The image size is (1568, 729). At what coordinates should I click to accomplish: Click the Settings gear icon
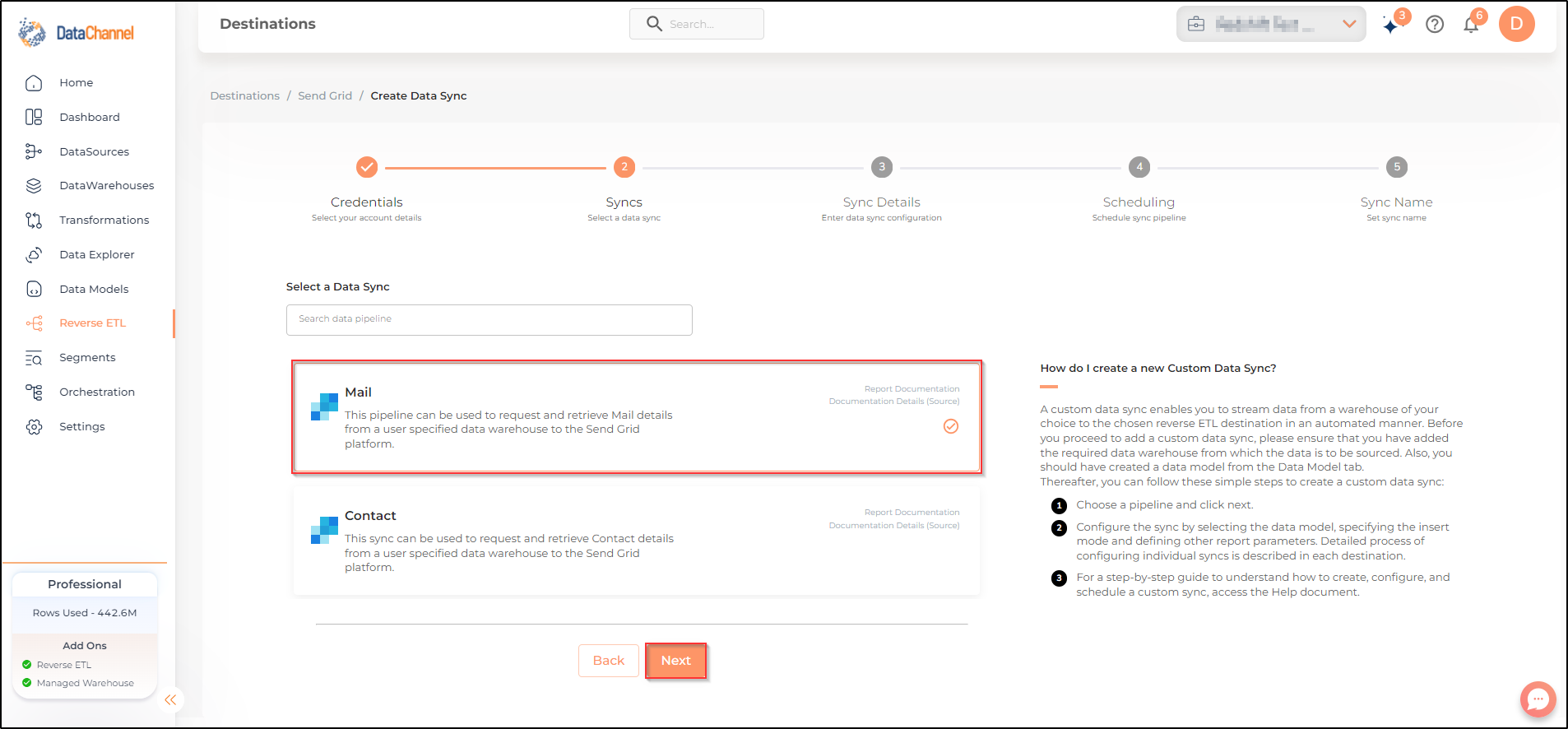(34, 426)
